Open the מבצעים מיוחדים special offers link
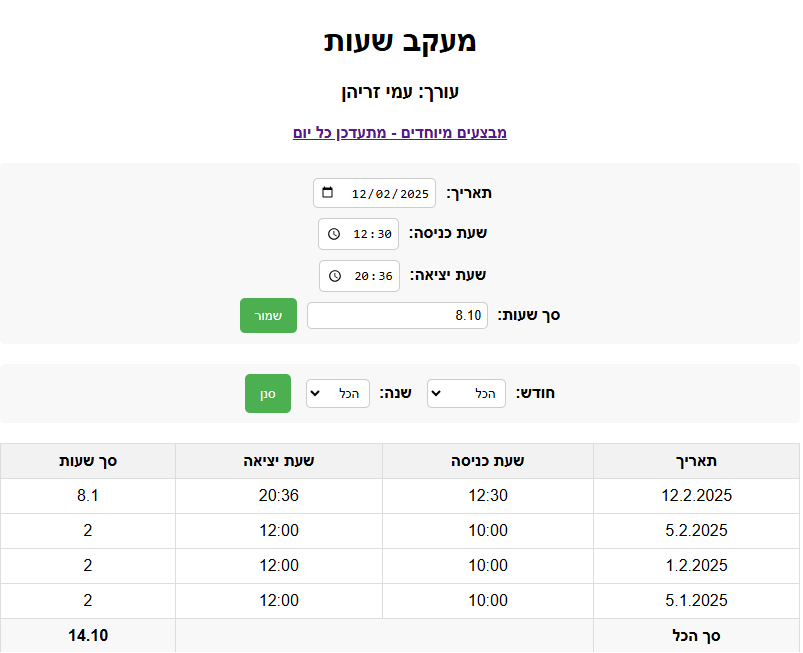Viewport: 803px width, 653px height. pyautogui.click(x=400, y=132)
